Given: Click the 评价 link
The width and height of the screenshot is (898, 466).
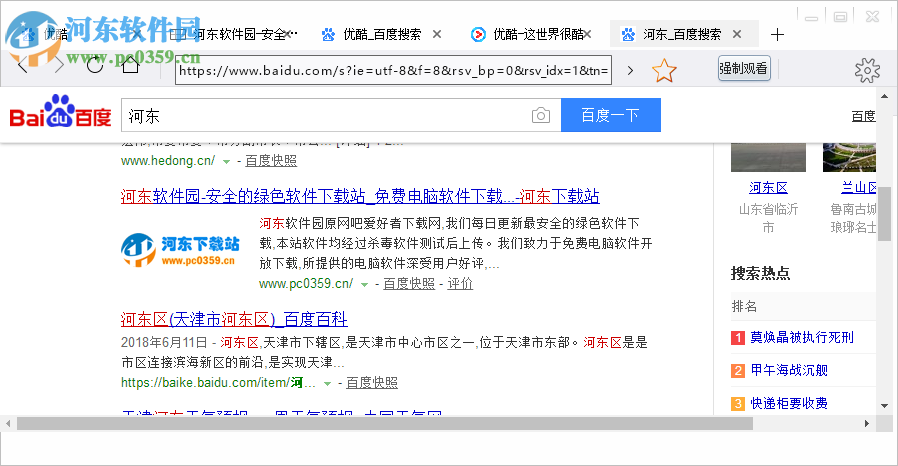Looking at the screenshot, I should (x=460, y=283).
